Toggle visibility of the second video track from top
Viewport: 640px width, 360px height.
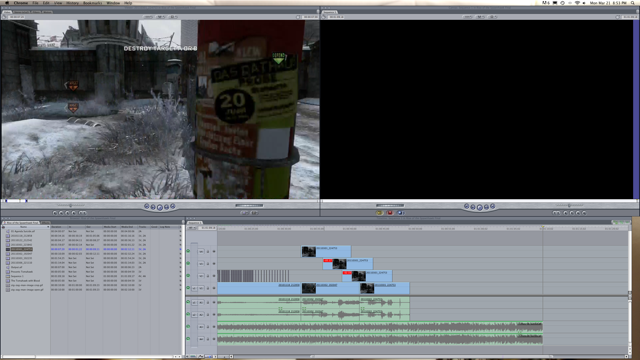[x=189, y=263]
